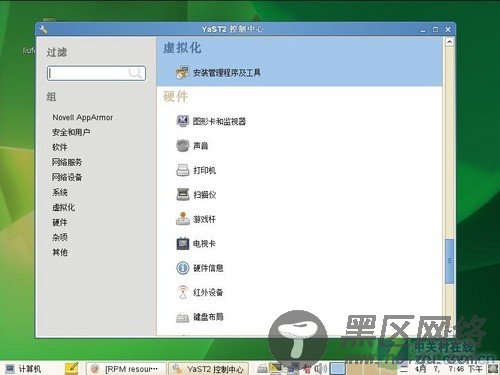The width and height of the screenshot is (500, 375).
Task: Click the 安装管理程序及工具 label
Action: [x=227, y=73]
